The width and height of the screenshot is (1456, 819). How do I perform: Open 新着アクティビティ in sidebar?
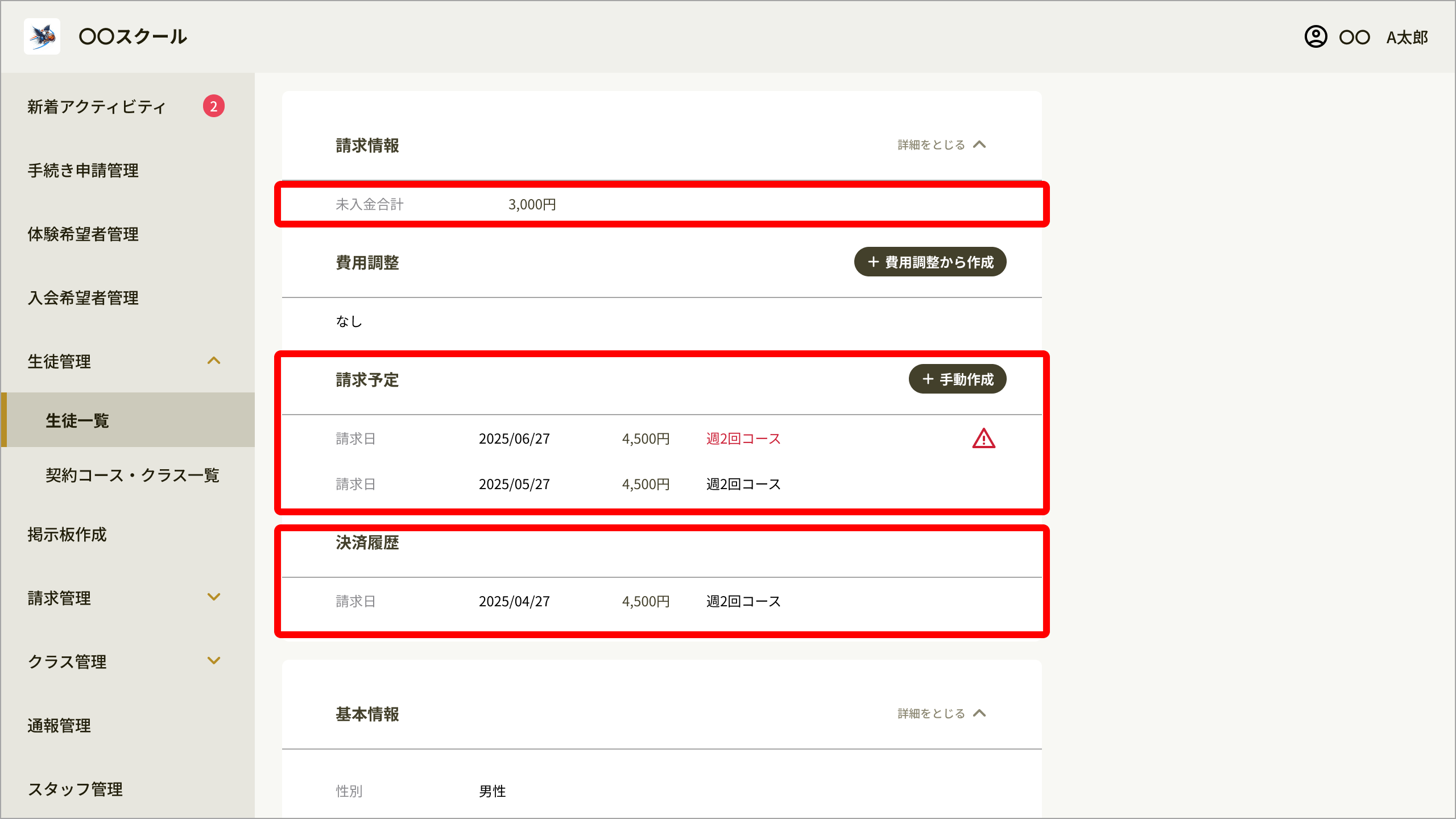click(97, 107)
